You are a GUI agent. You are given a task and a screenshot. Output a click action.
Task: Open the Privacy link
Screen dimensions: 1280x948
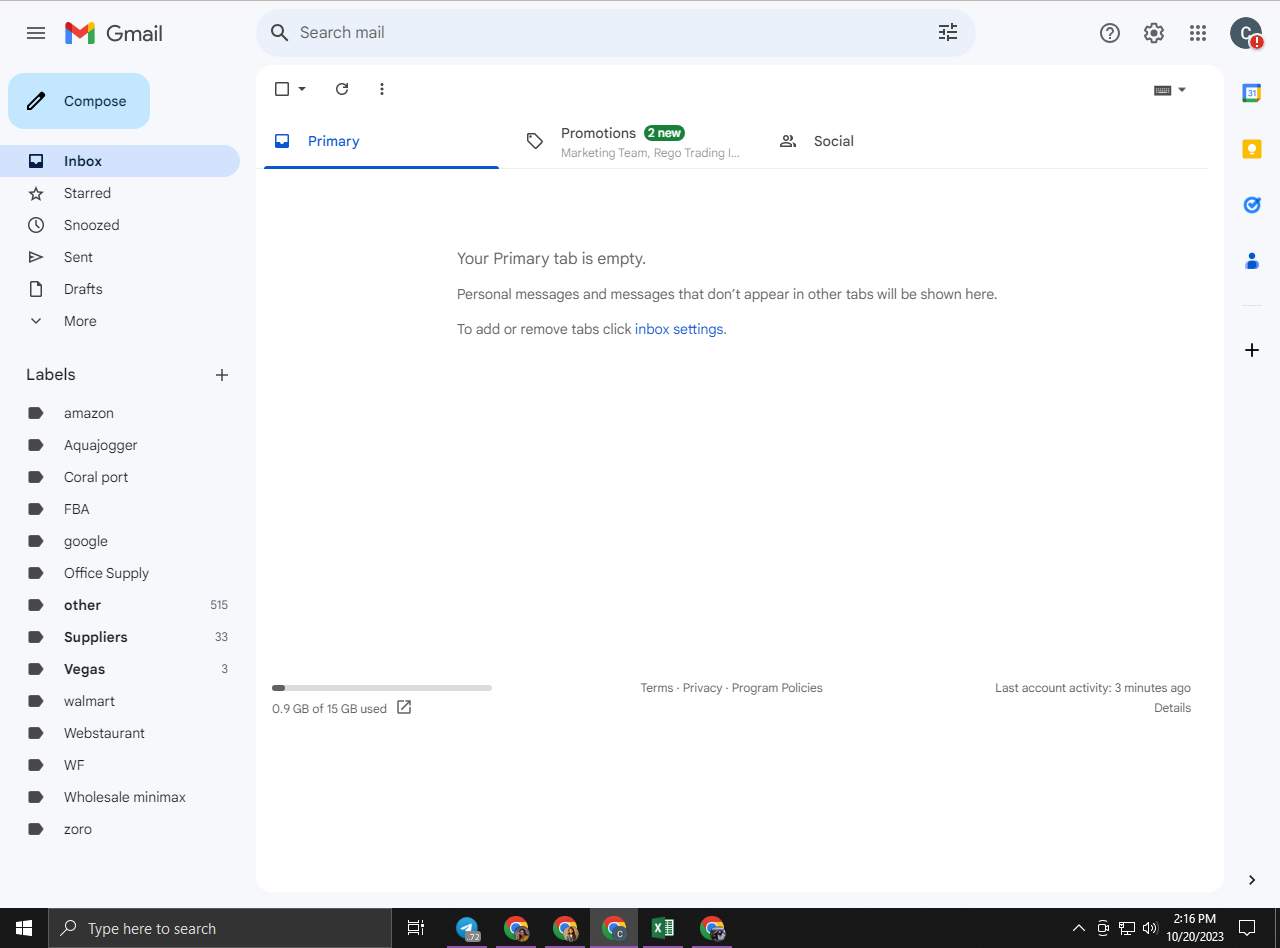pyautogui.click(x=702, y=688)
